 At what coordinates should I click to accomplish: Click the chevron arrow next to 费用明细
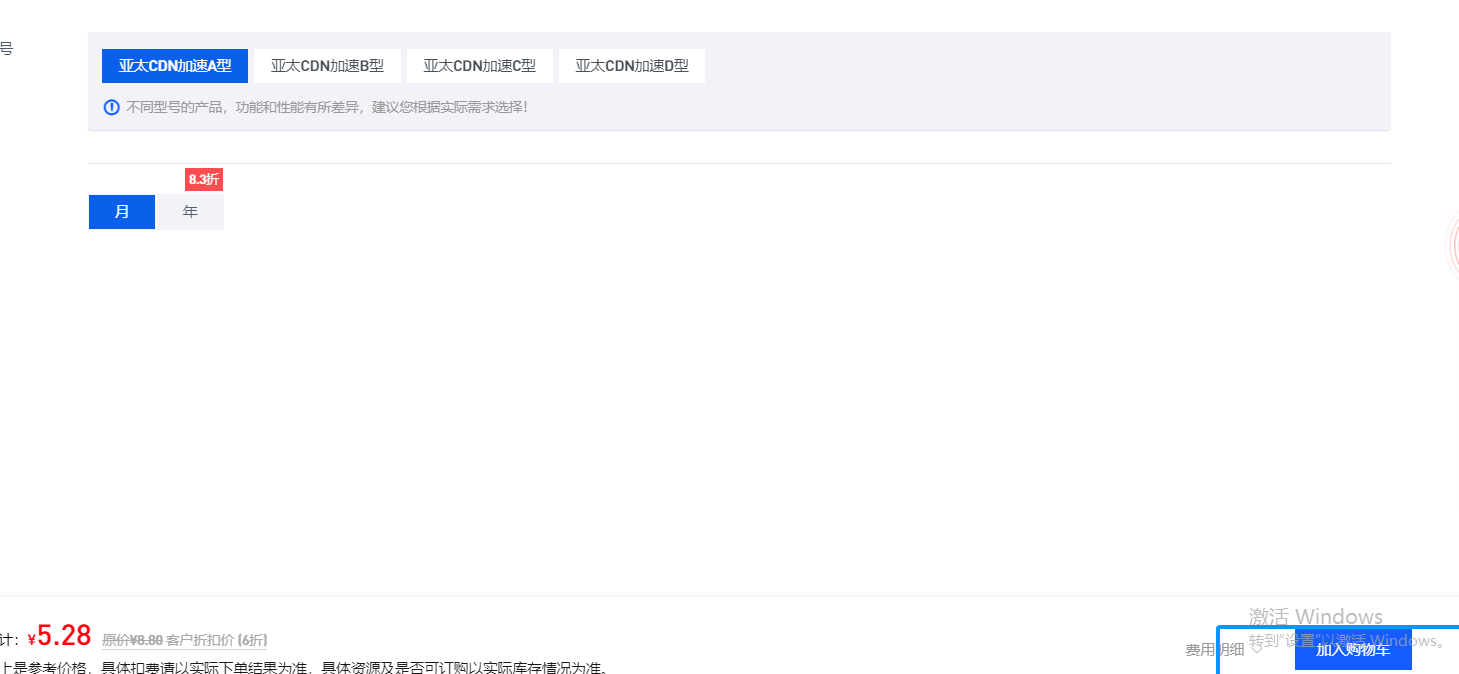click(1256, 650)
